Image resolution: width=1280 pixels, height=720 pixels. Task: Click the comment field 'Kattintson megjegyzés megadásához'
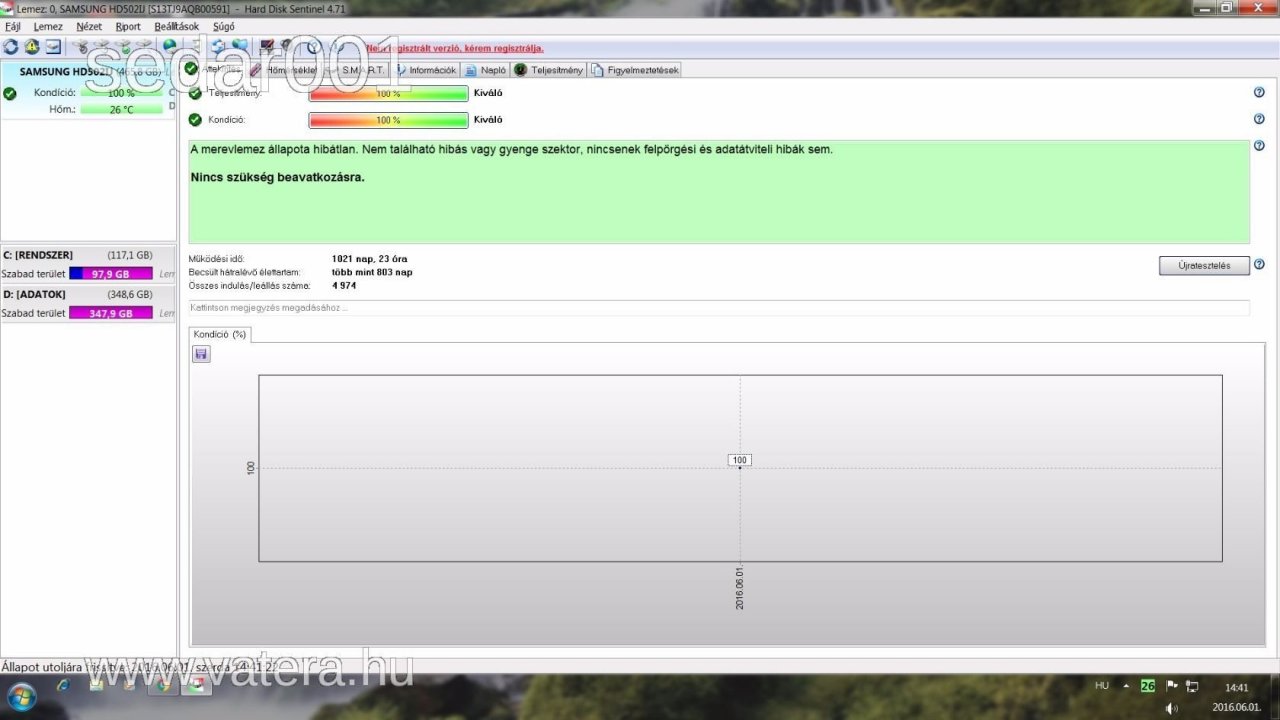[x=719, y=307]
